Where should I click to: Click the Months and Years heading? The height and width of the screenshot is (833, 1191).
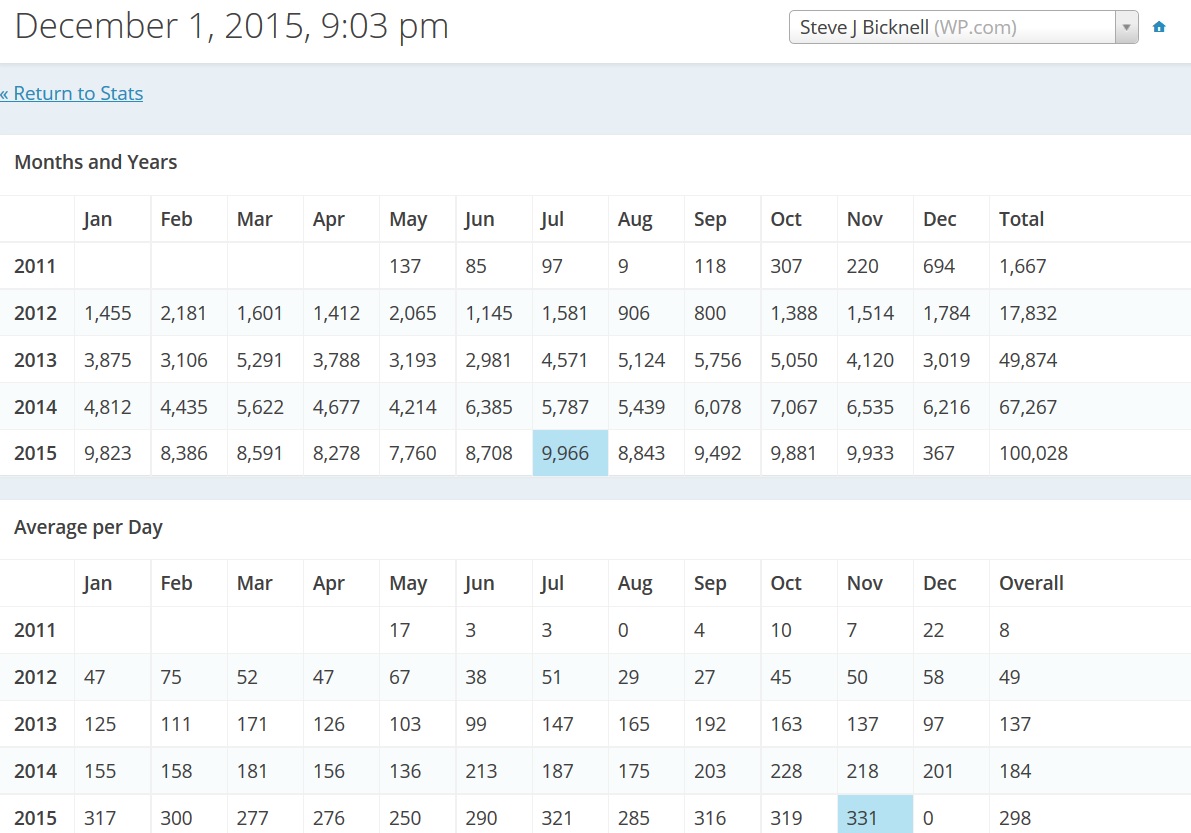[x=96, y=162]
